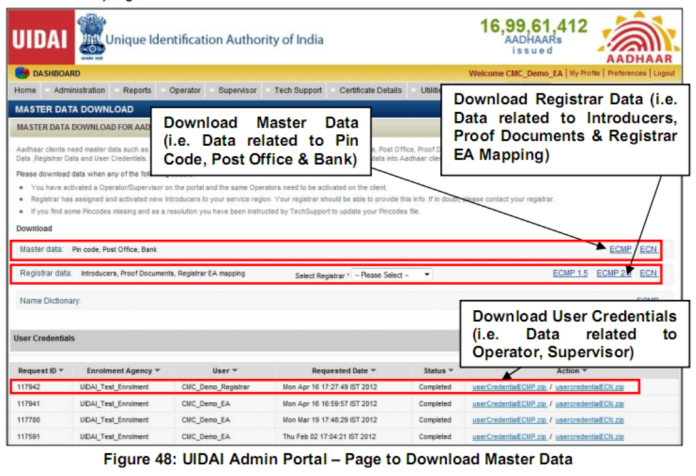Viewport: 696px width, 476px height.
Task: Click the CMC_Demo_Registrar user cell
Action: tap(215, 387)
